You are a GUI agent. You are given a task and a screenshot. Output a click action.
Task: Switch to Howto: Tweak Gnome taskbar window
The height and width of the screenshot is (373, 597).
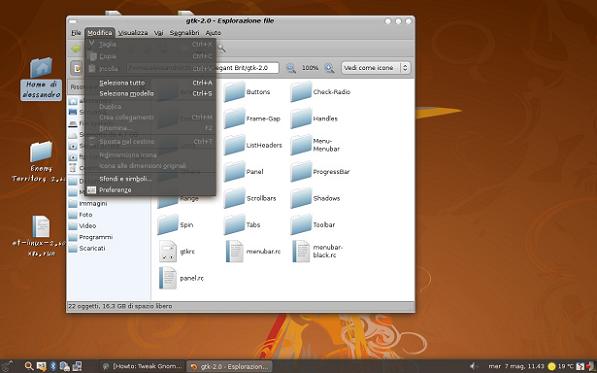(x=143, y=367)
